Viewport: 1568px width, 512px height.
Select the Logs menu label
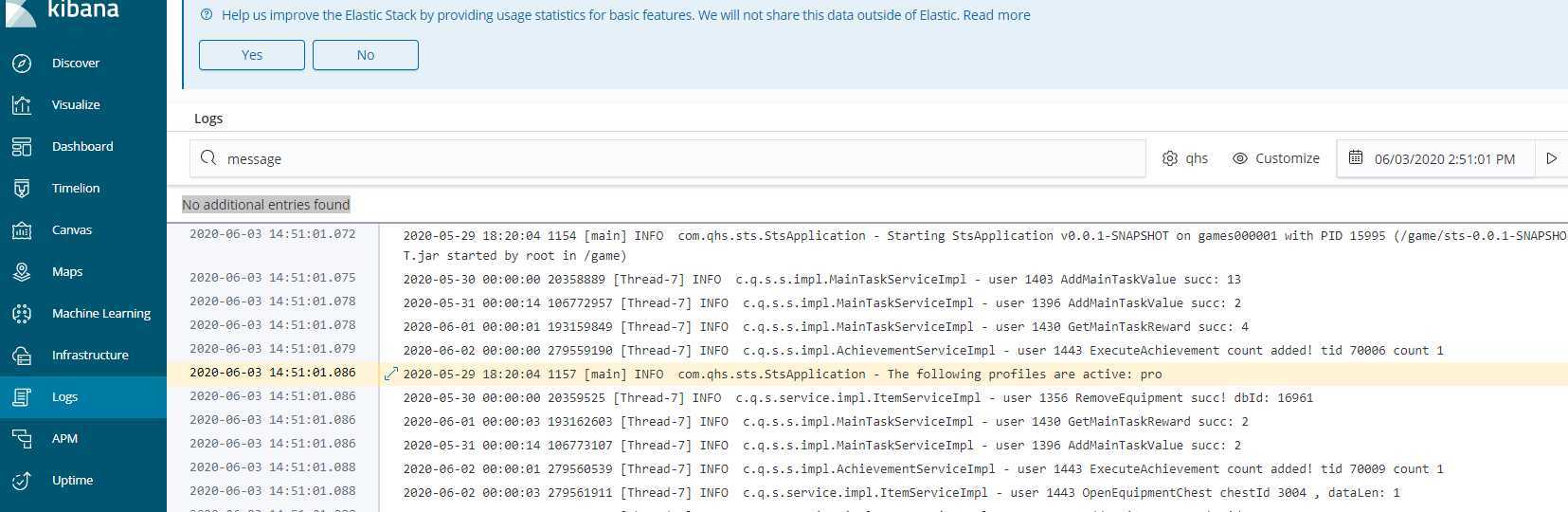(64, 396)
